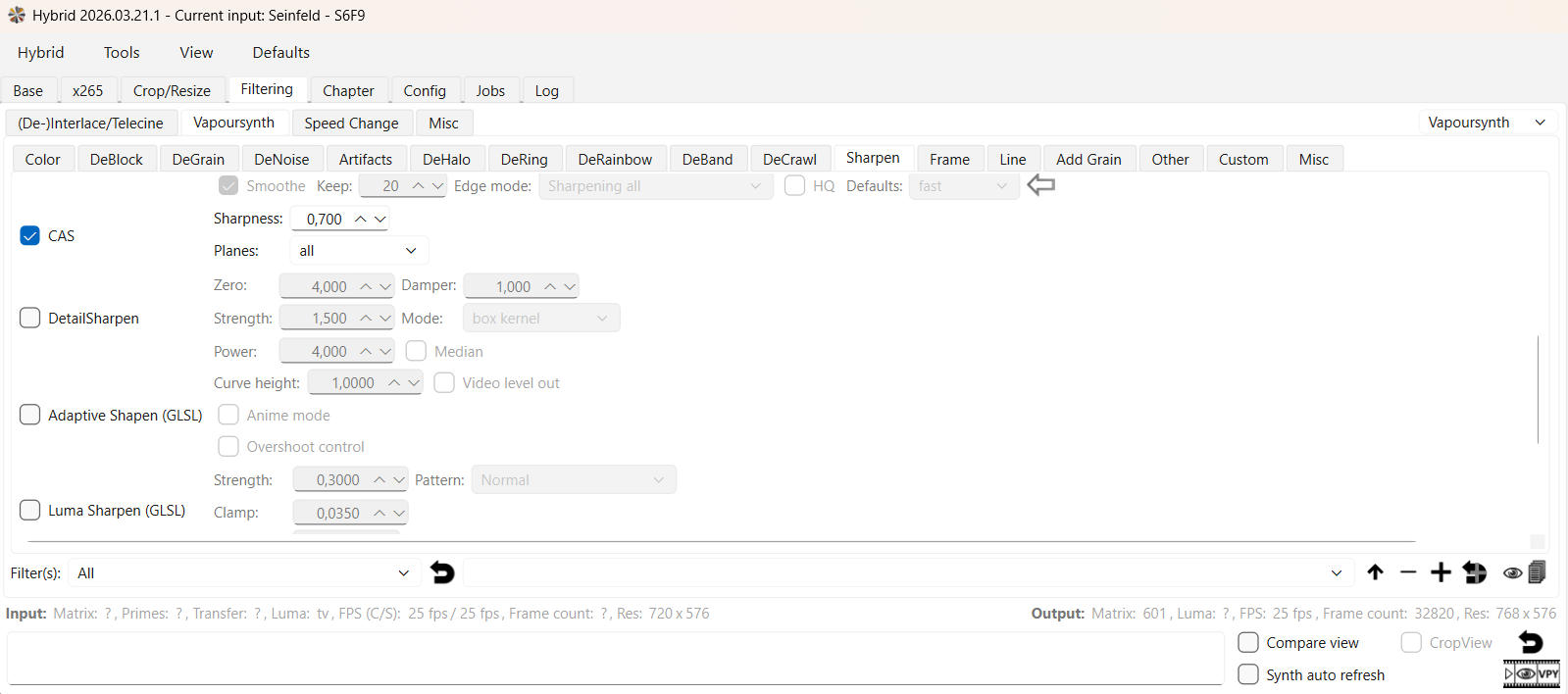This screenshot has height=694, width=1568.
Task: Enable DetailSharpen checkbox
Action: tap(30, 318)
